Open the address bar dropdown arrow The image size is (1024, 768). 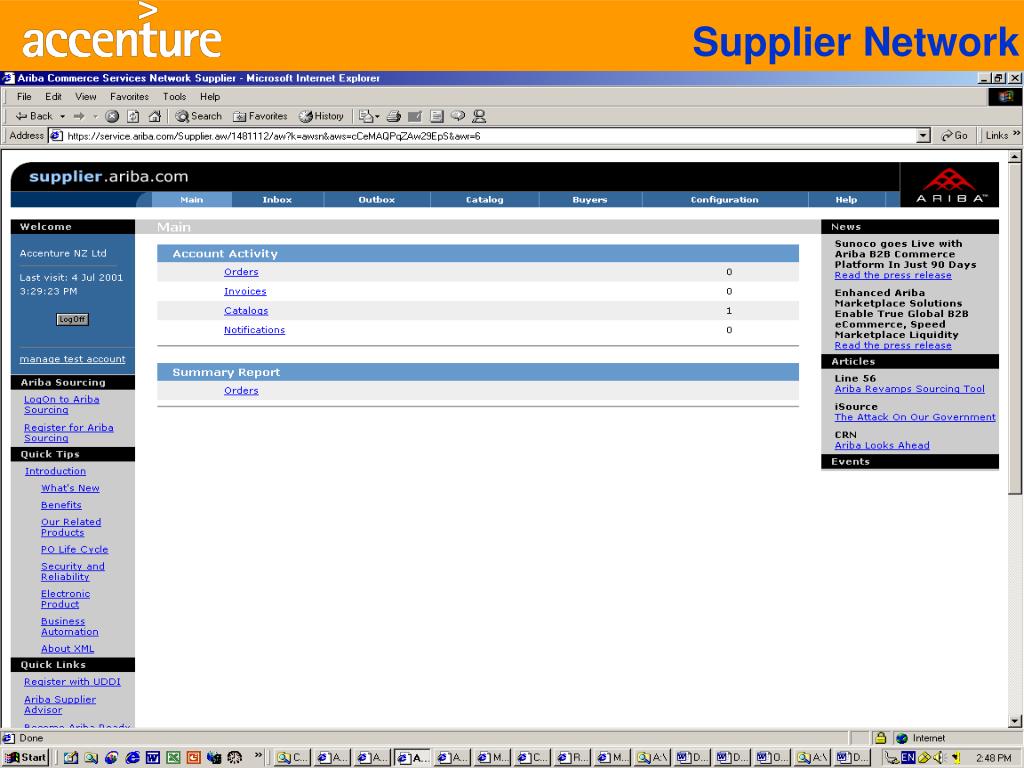(923, 136)
